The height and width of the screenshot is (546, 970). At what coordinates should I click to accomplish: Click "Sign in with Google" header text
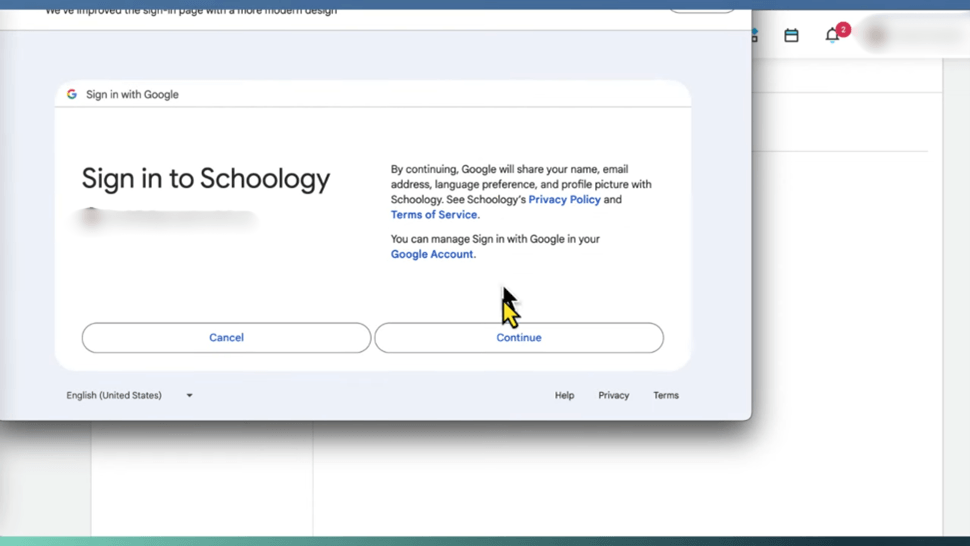(x=132, y=95)
